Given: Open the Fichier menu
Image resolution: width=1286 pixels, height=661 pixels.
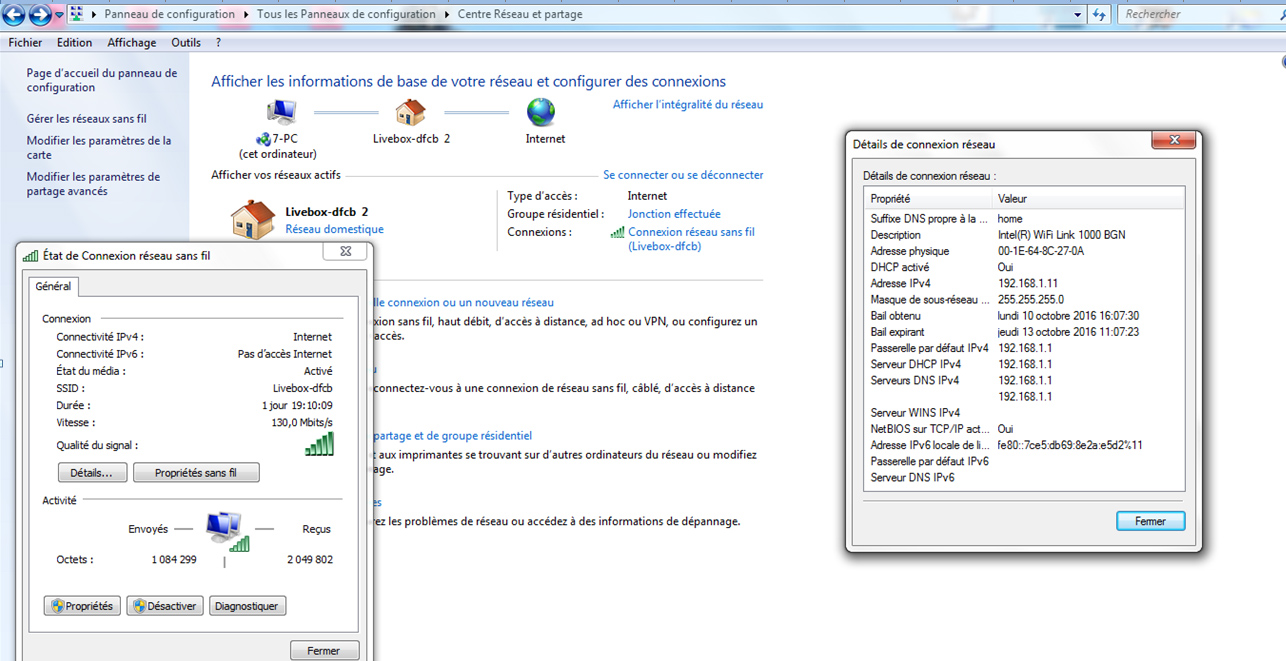Looking at the screenshot, I should [25, 43].
